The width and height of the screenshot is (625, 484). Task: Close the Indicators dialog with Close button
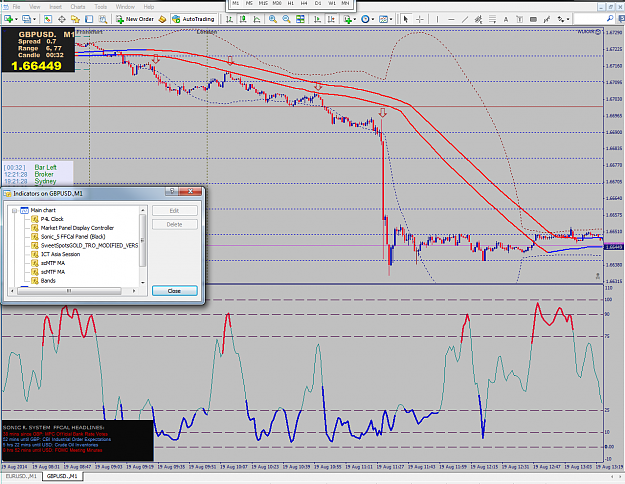(174, 291)
